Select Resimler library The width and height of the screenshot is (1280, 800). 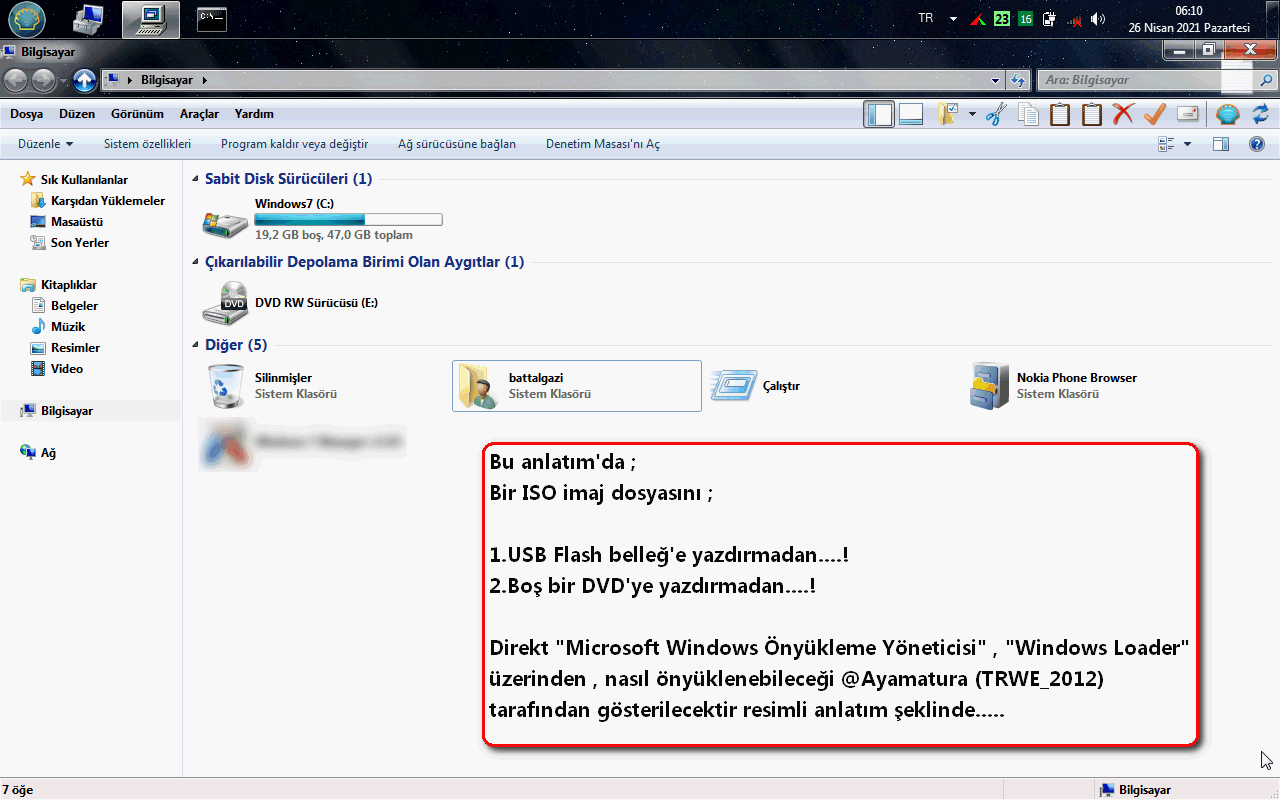pyautogui.click(x=75, y=348)
